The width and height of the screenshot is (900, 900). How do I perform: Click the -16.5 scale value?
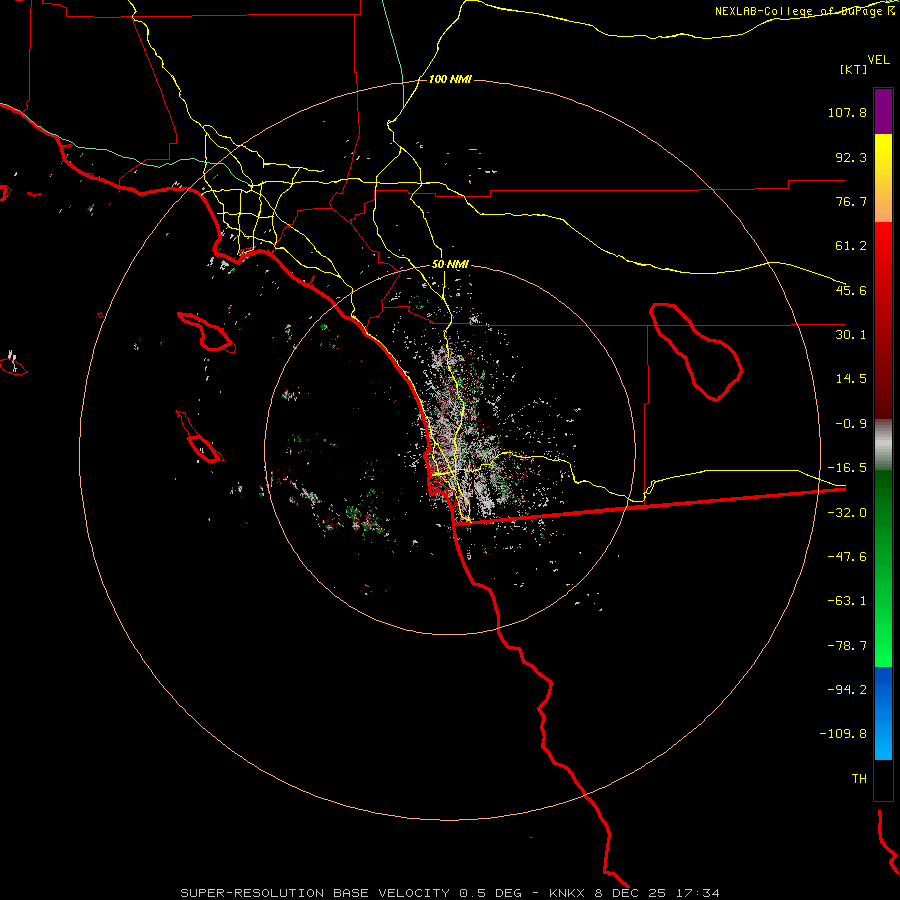(x=847, y=468)
